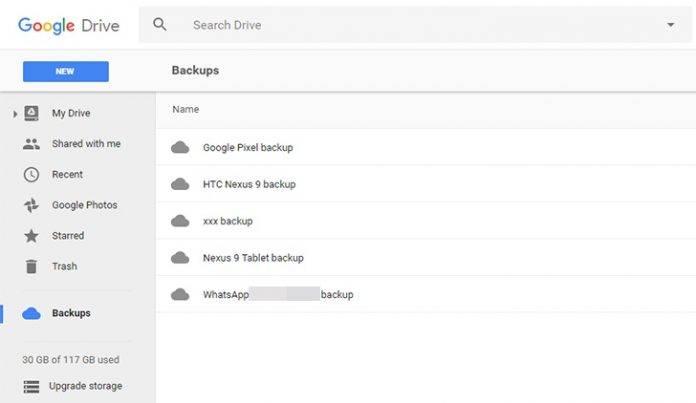Viewport: 696px width, 403px height.
Task: Select Backups in the sidebar
Action: [x=71, y=313]
